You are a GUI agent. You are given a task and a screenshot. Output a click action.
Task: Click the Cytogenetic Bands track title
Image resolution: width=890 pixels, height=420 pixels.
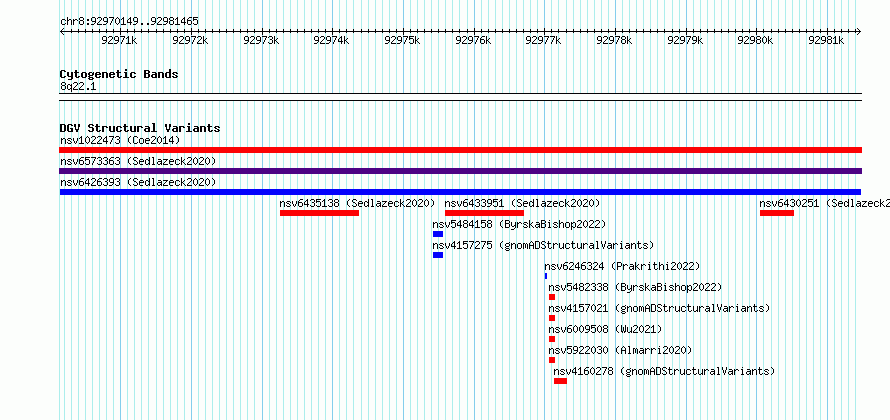(x=119, y=74)
